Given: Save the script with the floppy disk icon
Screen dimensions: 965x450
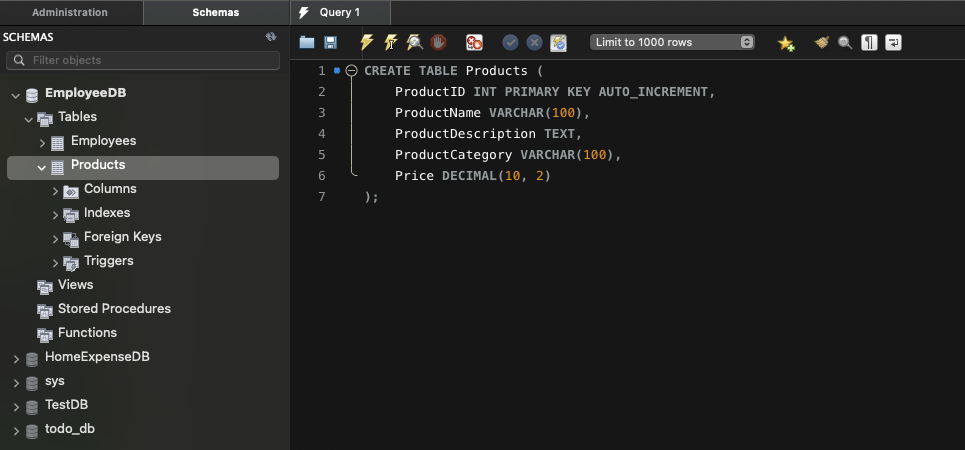Looking at the screenshot, I should (x=331, y=43).
